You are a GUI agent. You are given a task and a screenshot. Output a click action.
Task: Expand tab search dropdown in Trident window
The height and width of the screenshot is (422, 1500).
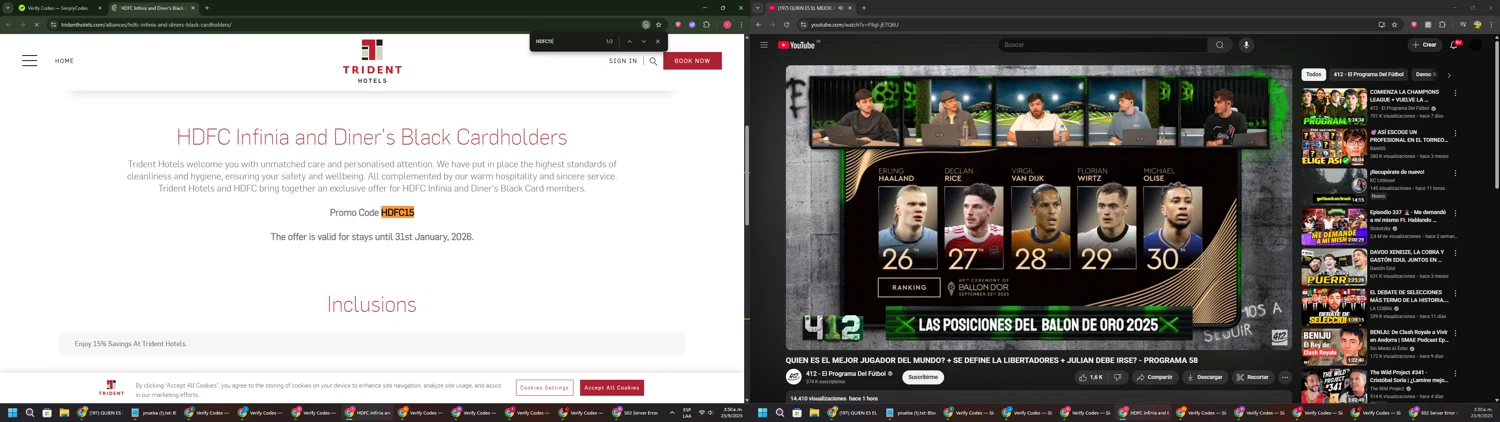click(x=7, y=8)
